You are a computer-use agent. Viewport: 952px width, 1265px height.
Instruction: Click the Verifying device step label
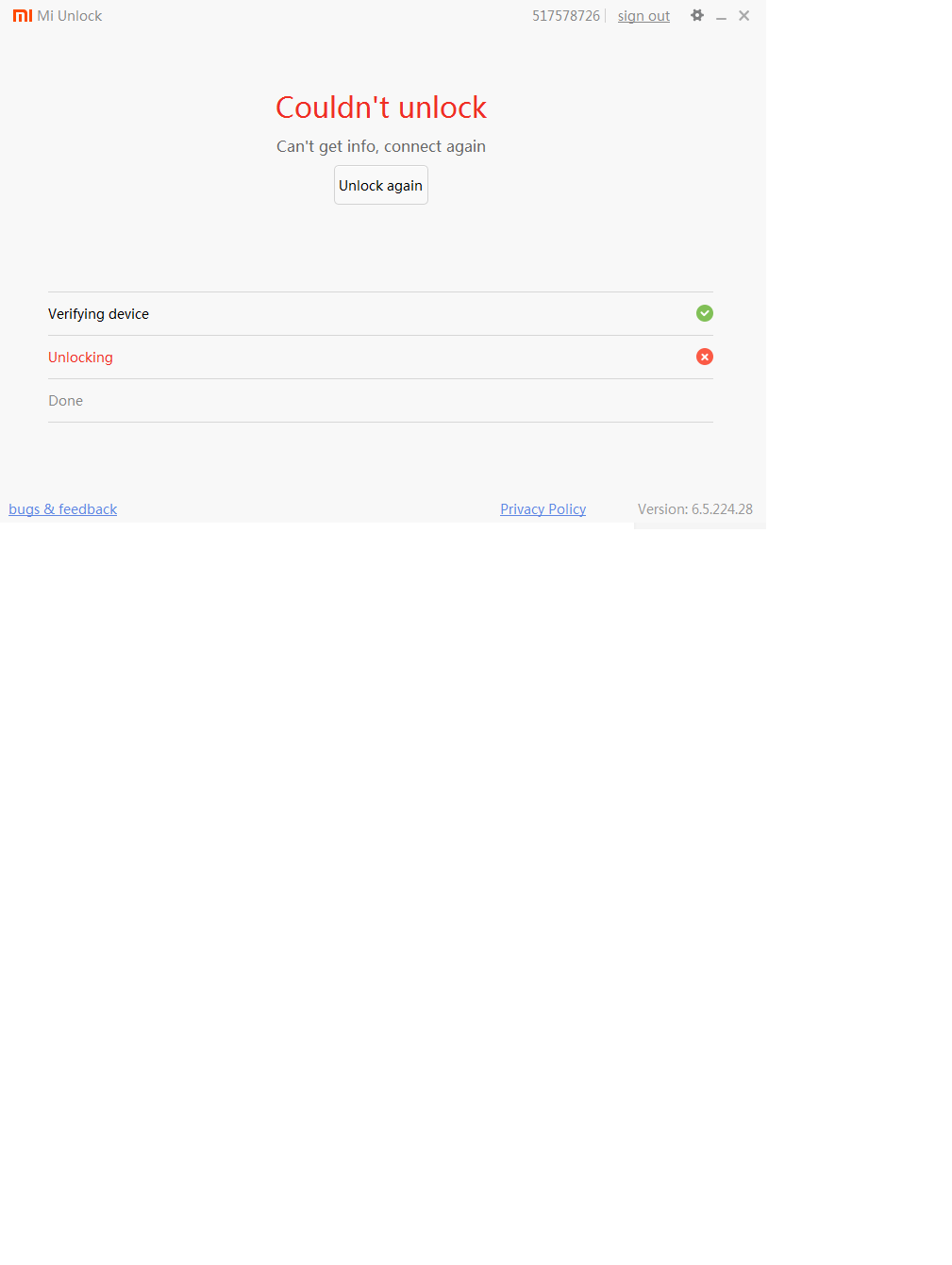tap(98, 314)
